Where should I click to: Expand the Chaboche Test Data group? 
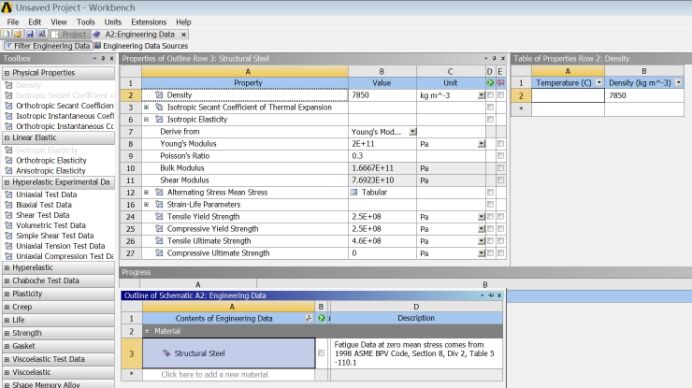coord(7,281)
